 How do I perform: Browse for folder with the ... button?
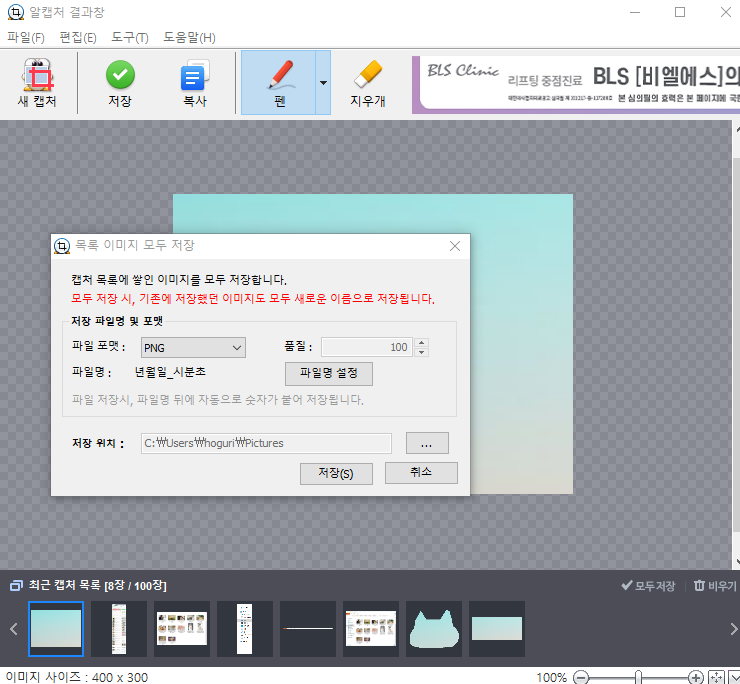pos(427,443)
